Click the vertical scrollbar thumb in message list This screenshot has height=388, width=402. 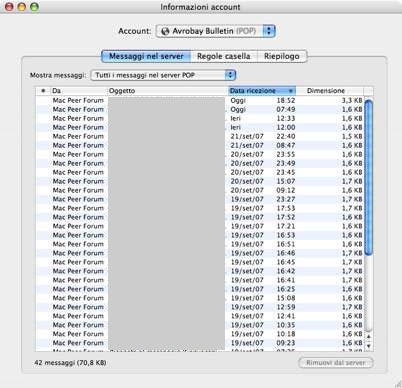(x=368, y=178)
